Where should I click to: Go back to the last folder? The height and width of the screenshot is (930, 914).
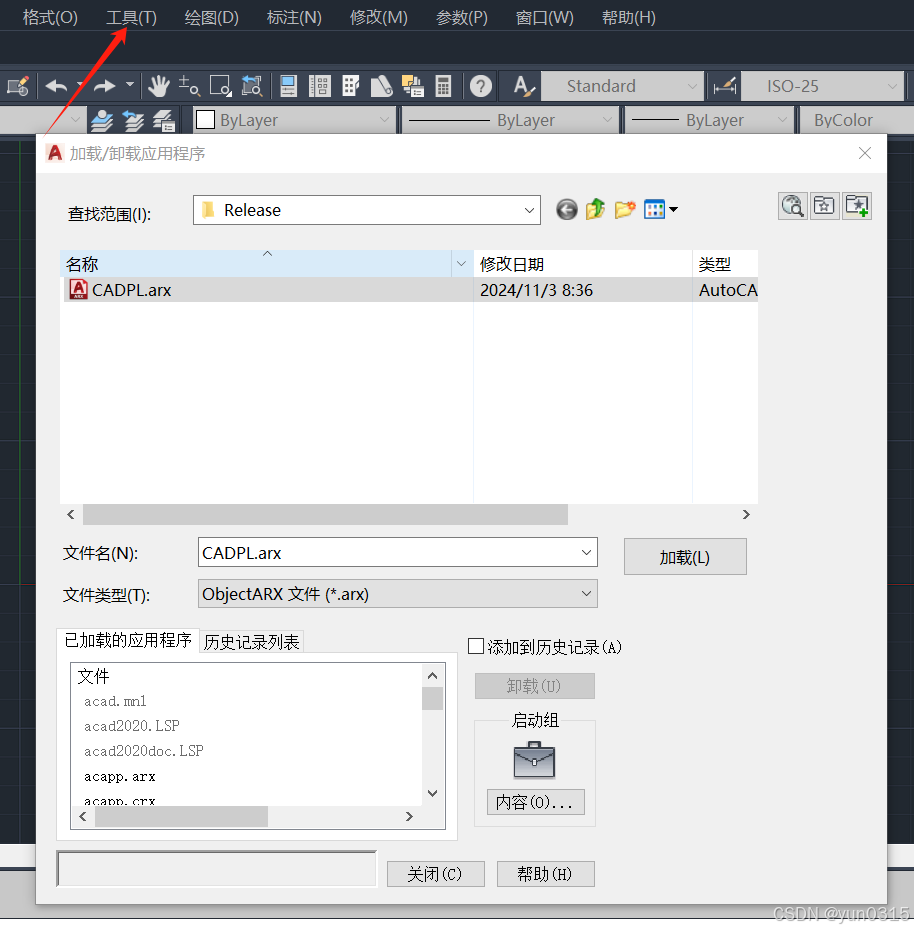[x=567, y=209]
